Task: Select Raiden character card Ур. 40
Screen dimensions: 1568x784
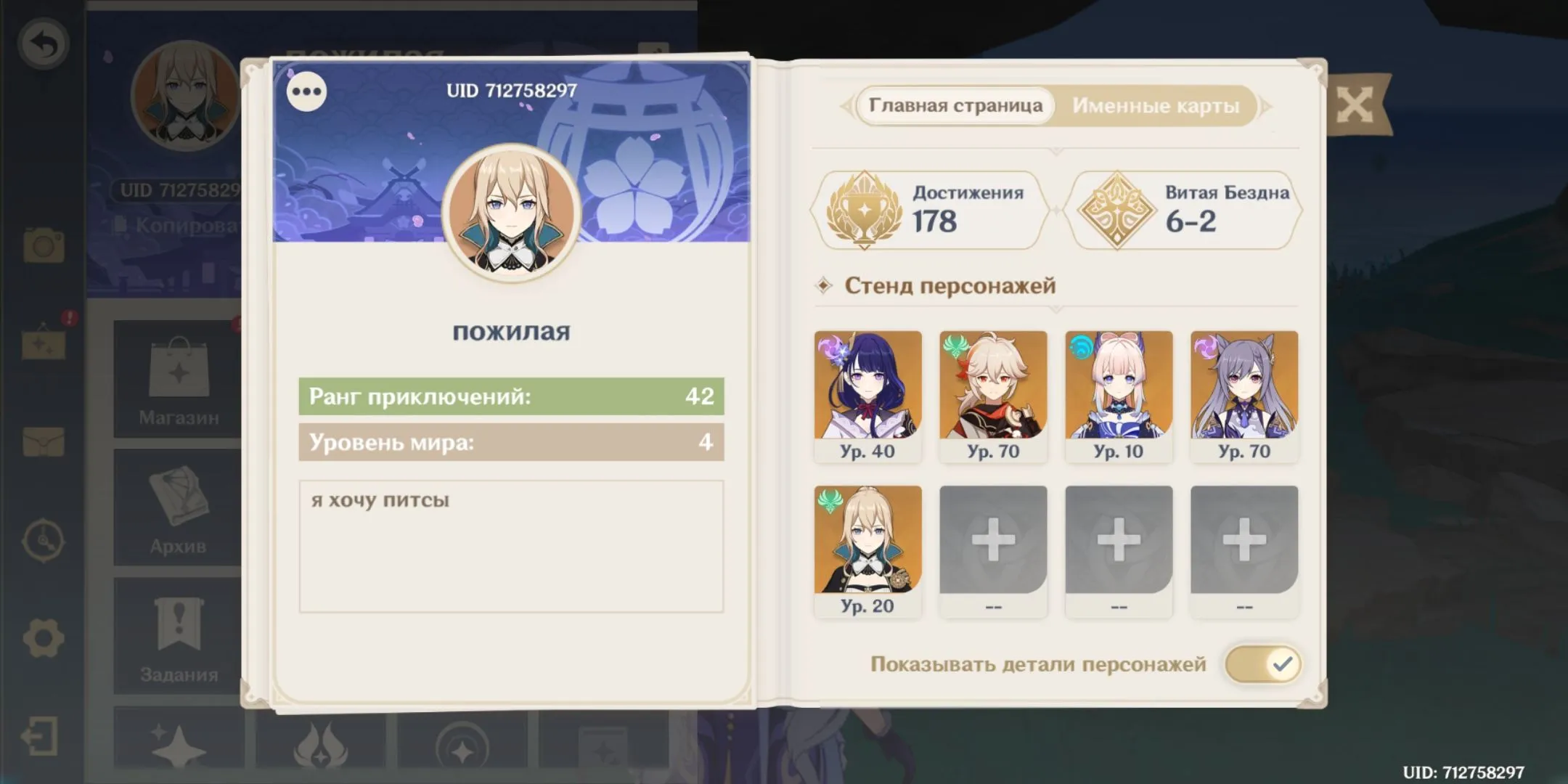Action: [x=867, y=396]
